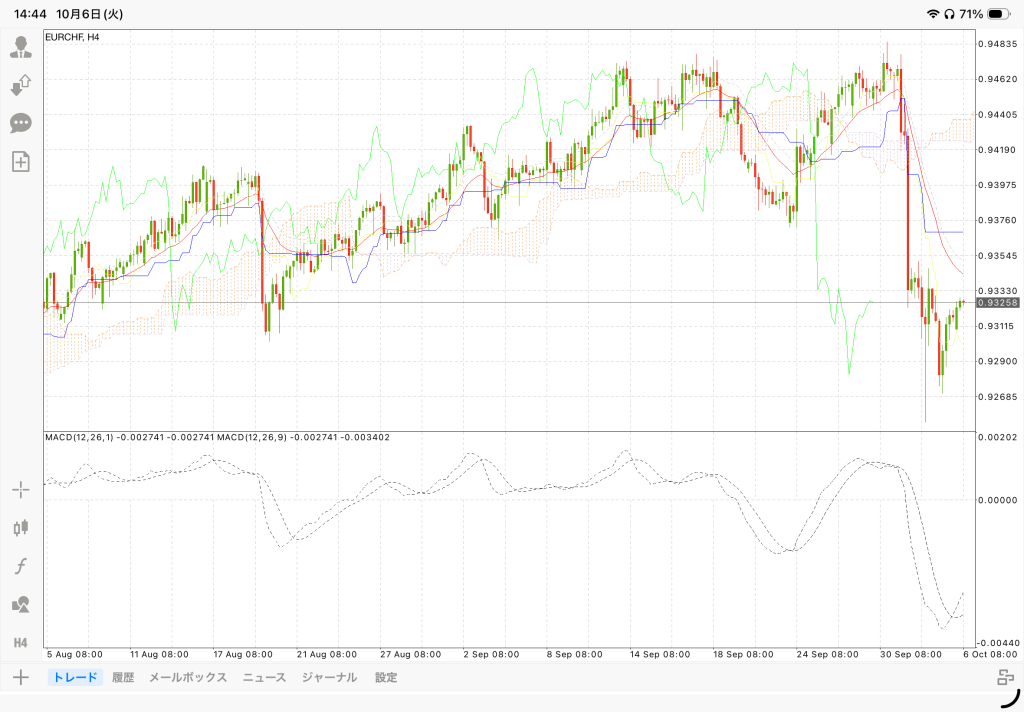1024x712 pixels.
Task: Change the H4 timeframe selector
Action: pos(21,643)
